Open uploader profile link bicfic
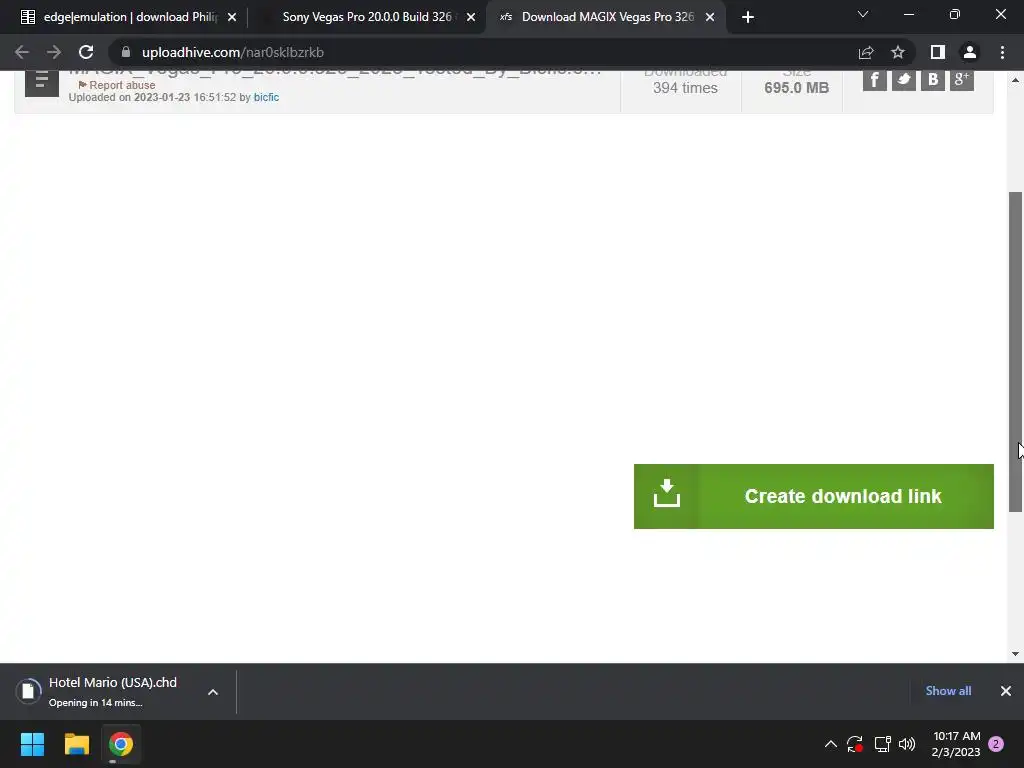Image resolution: width=1024 pixels, height=768 pixels. pyautogui.click(x=266, y=97)
